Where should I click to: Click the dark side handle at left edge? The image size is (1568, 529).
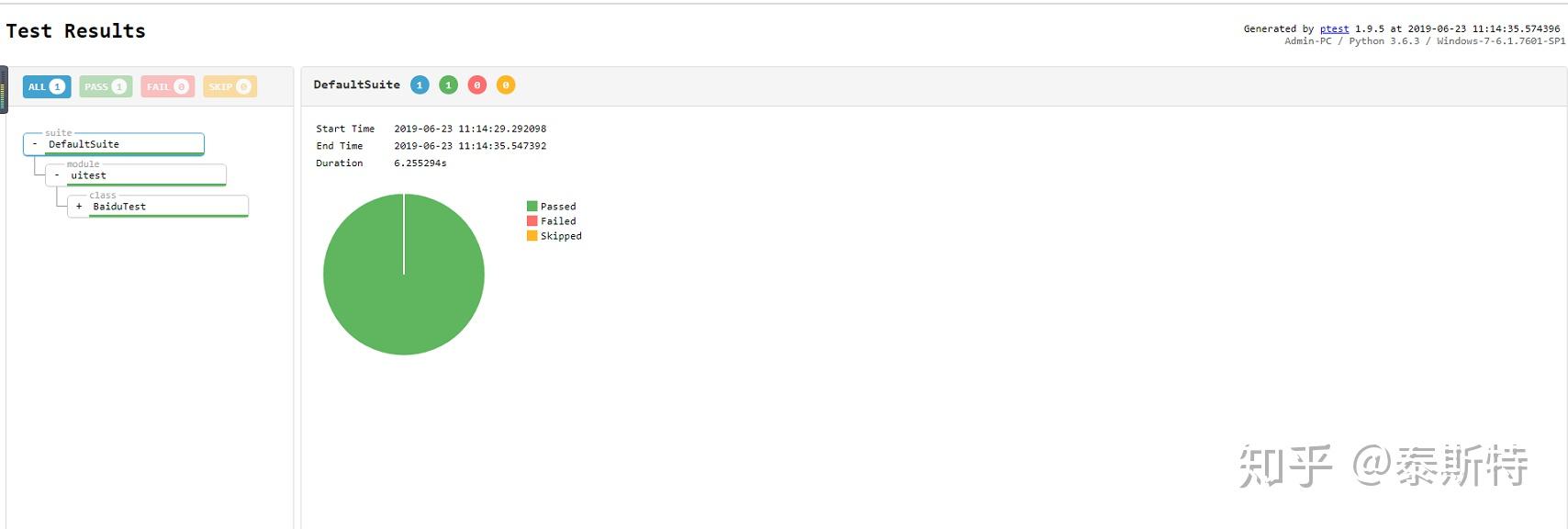4,89
